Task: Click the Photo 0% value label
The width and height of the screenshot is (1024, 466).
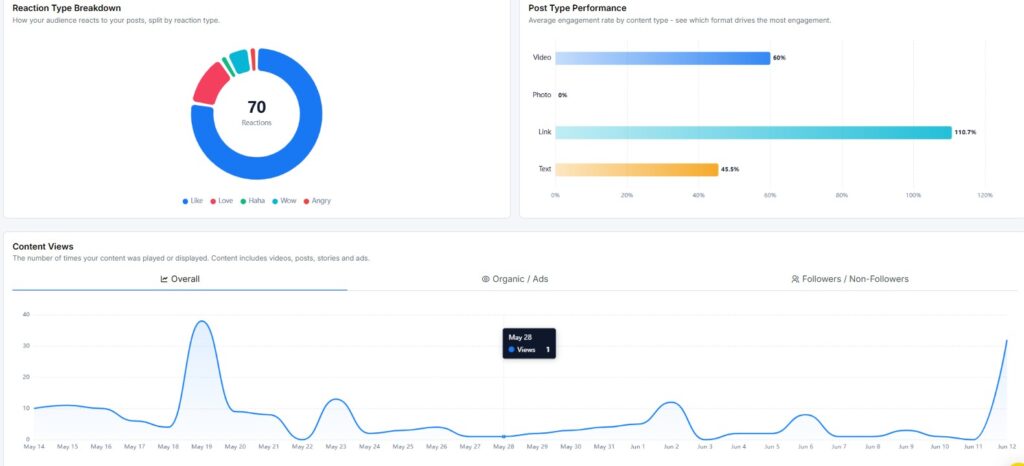Action: coord(562,95)
